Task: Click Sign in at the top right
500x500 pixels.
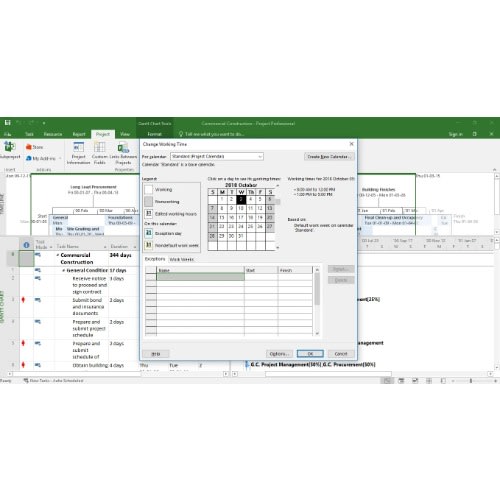Action: (455, 134)
